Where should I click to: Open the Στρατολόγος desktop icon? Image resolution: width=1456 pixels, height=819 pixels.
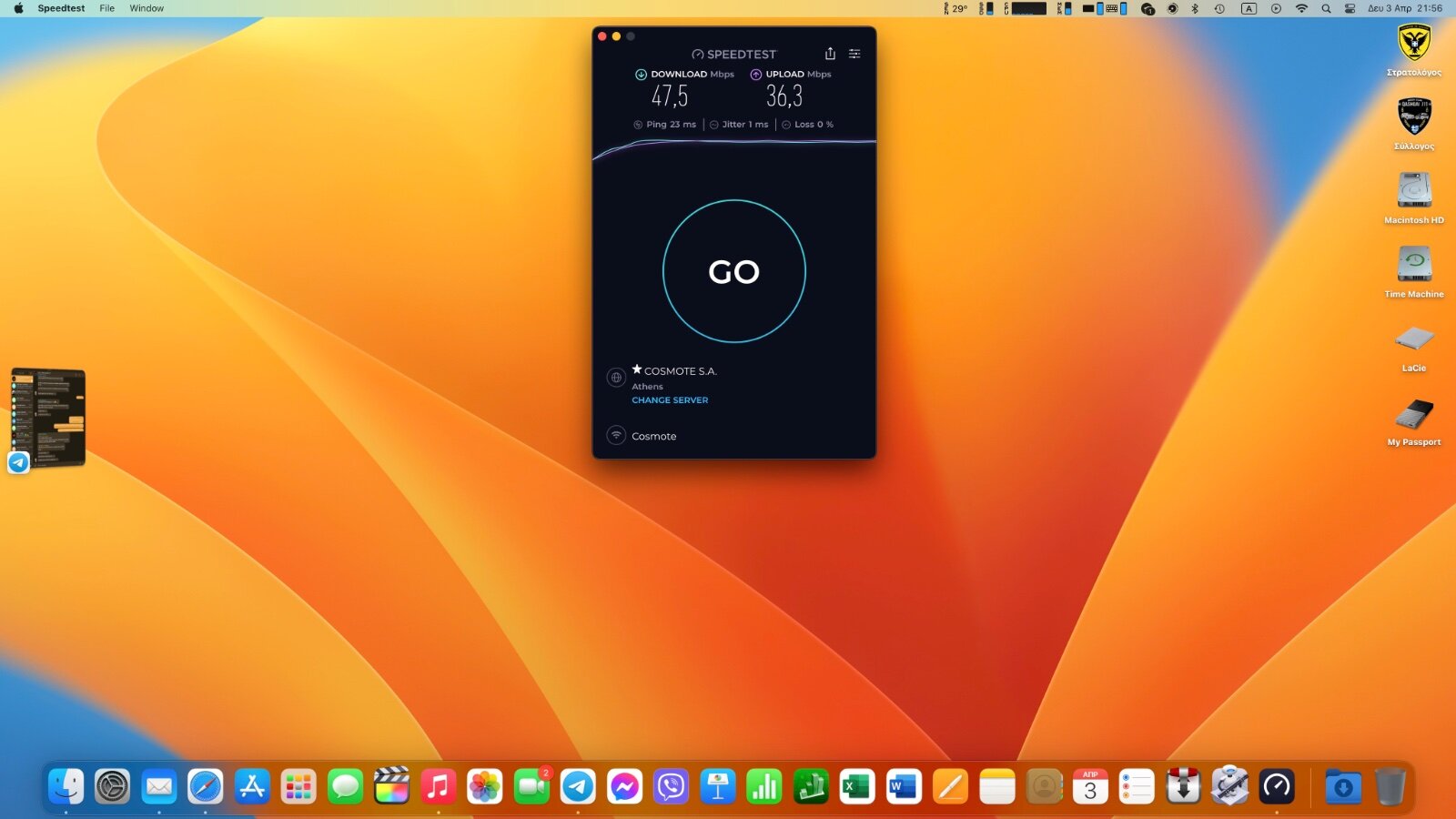pos(1414,50)
